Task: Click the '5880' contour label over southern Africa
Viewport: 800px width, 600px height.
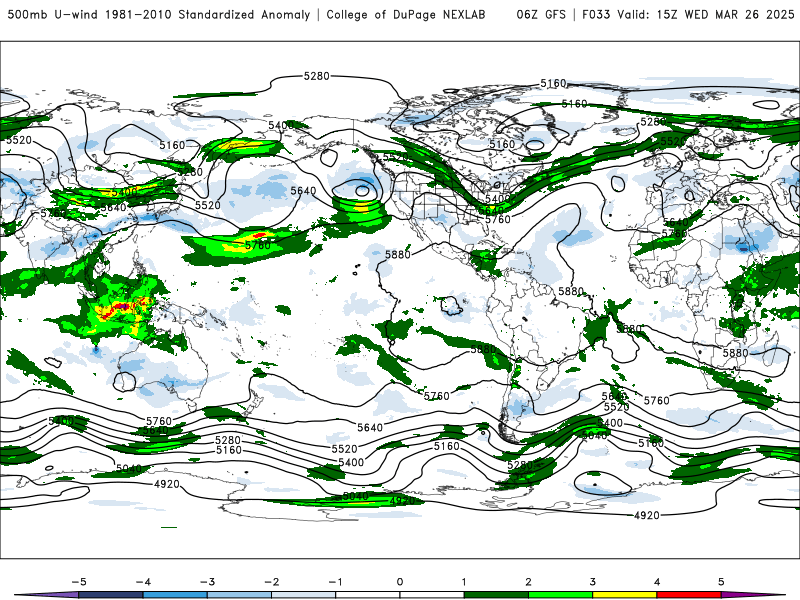Action: click(x=735, y=353)
